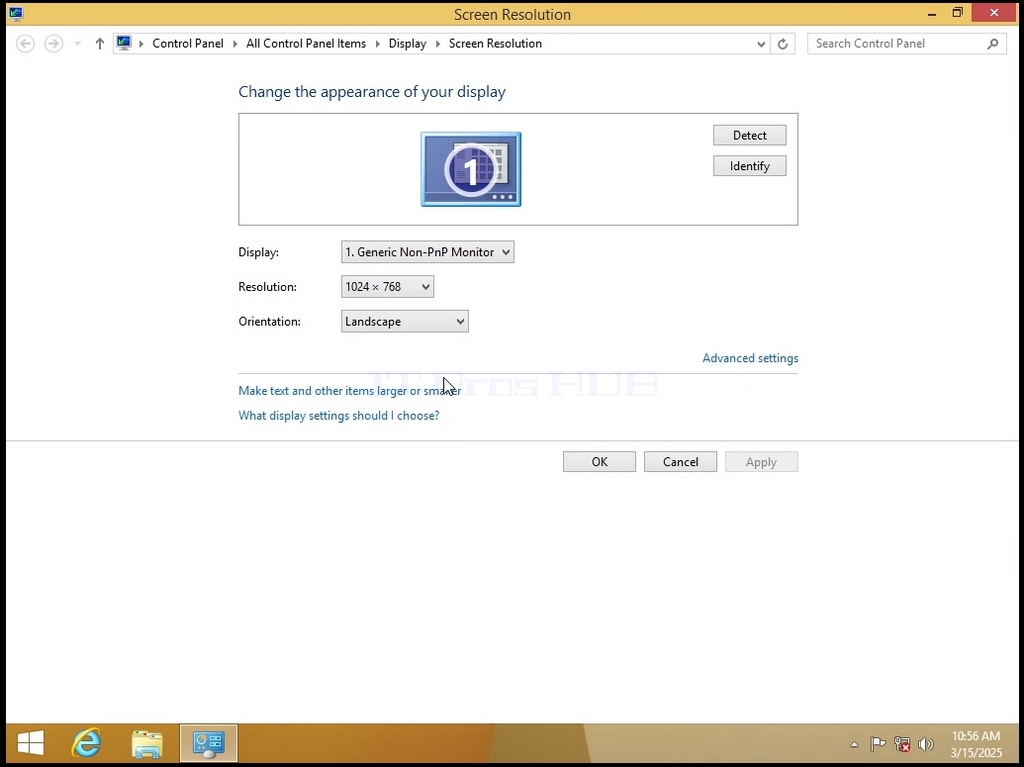This screenshot has width=1024, height=767.
Task: Open Make text and other items larger link
Action: click(x=349, y=391)
